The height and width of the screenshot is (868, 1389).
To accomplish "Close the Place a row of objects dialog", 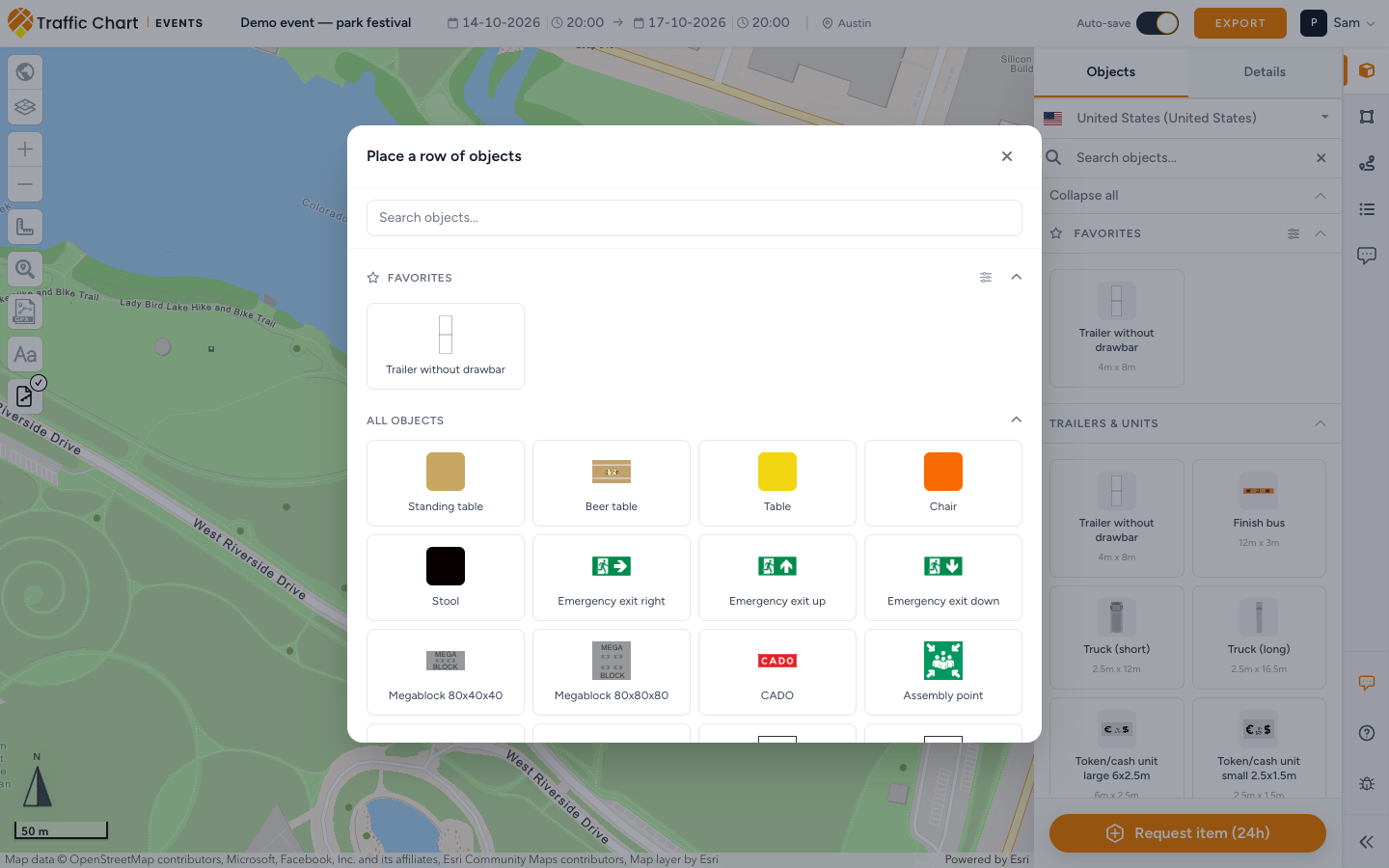I will (1007, 156).
